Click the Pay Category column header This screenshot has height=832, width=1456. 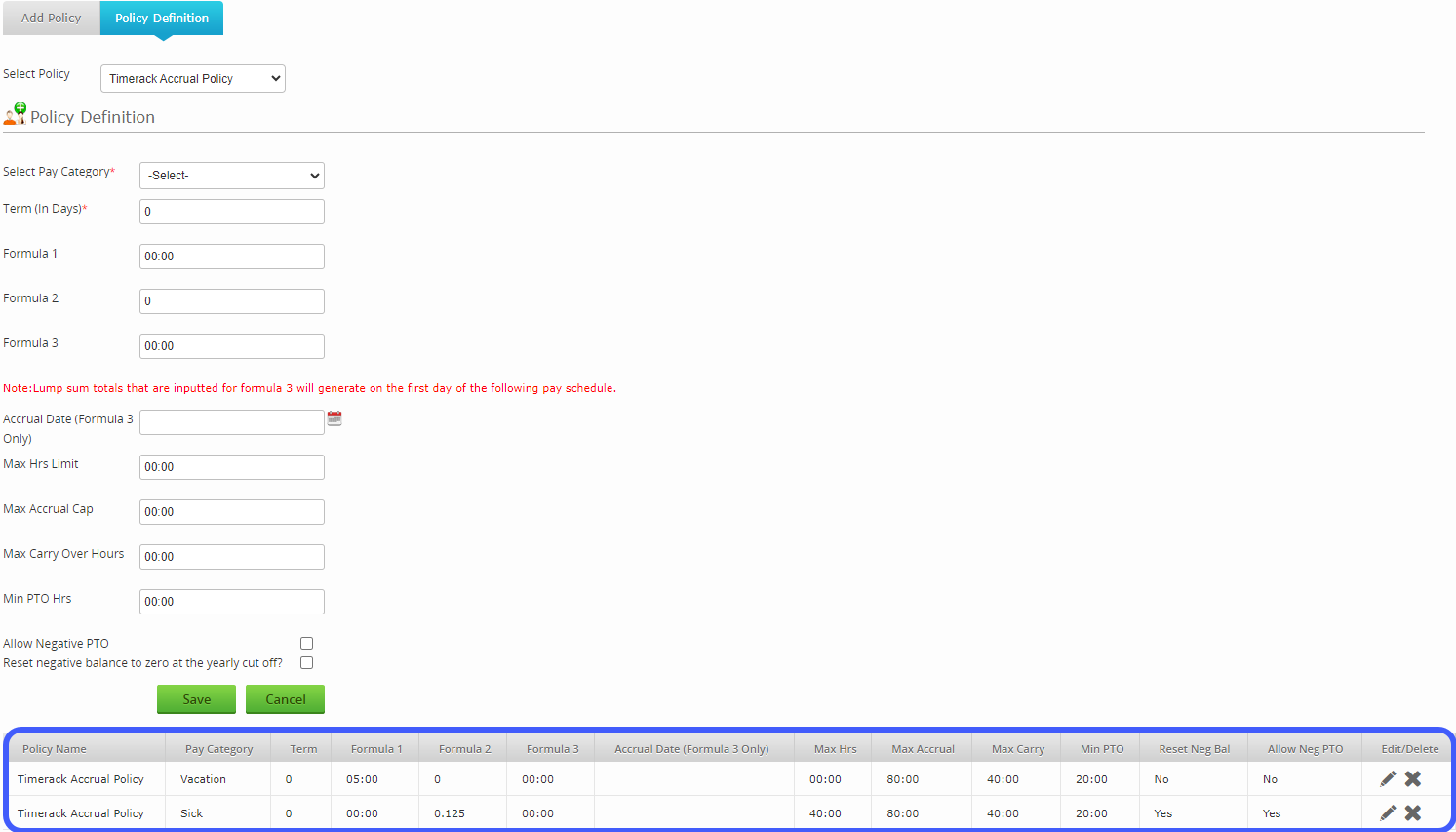(x=218, y=749)
